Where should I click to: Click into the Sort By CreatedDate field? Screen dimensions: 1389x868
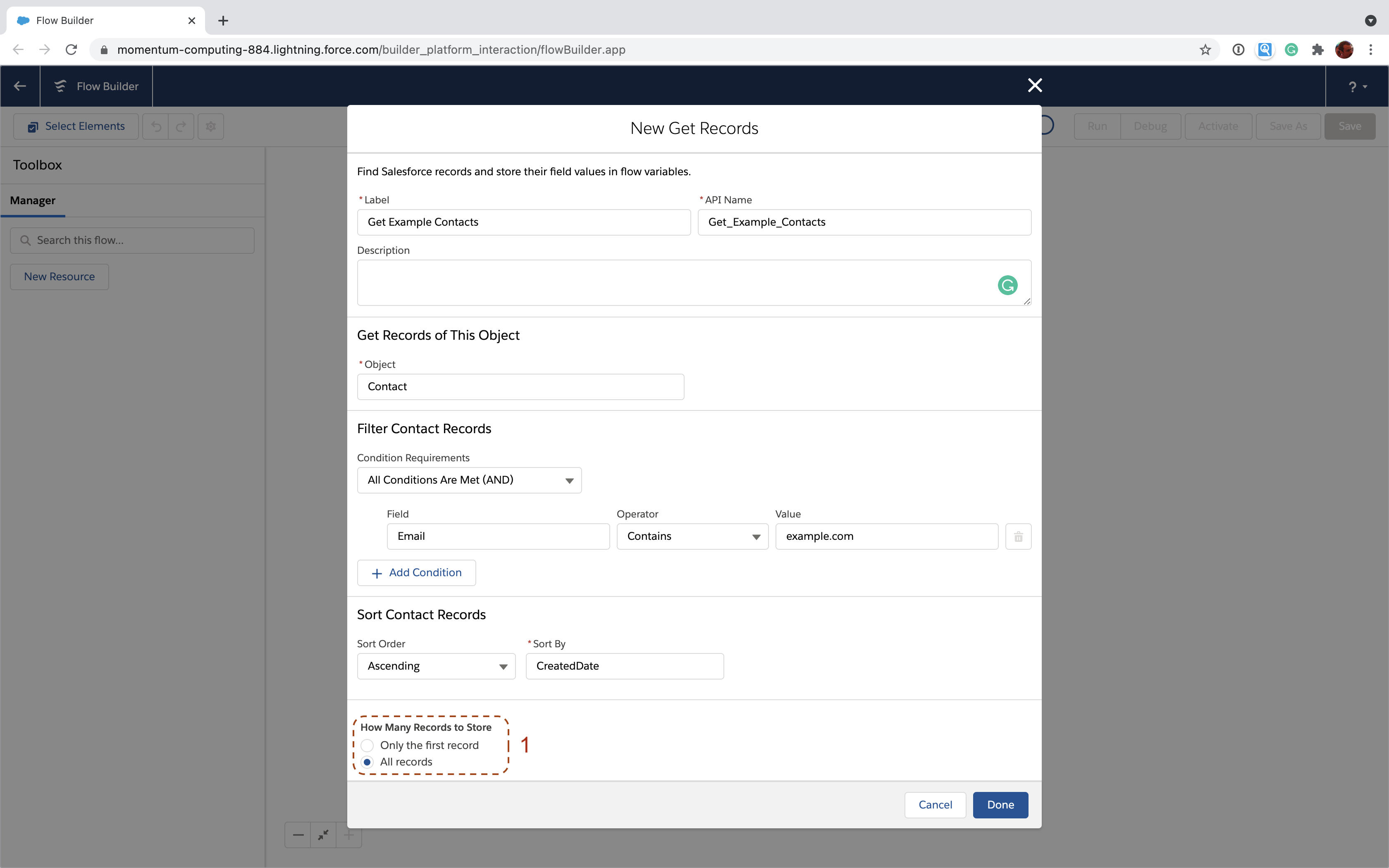point(624,666)
